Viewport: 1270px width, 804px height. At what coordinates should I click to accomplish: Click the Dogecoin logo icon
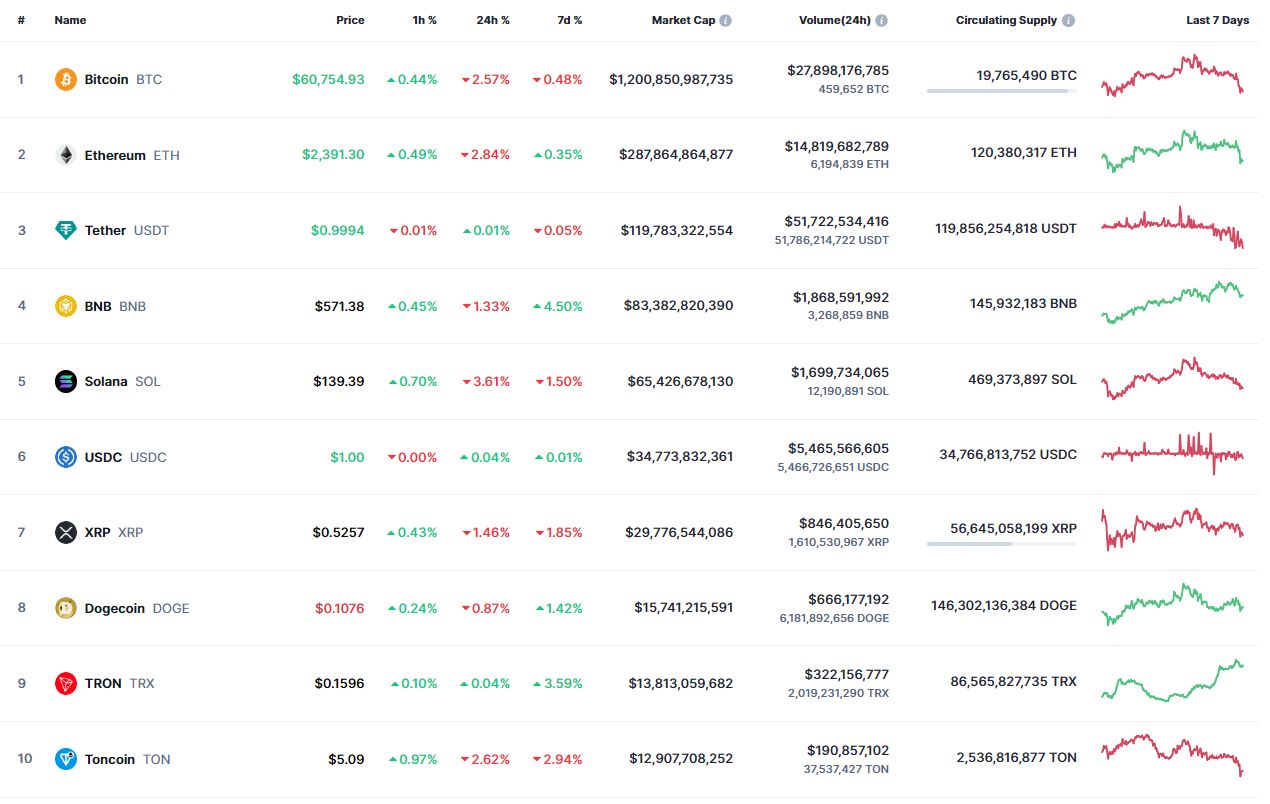tap(65, 608)
